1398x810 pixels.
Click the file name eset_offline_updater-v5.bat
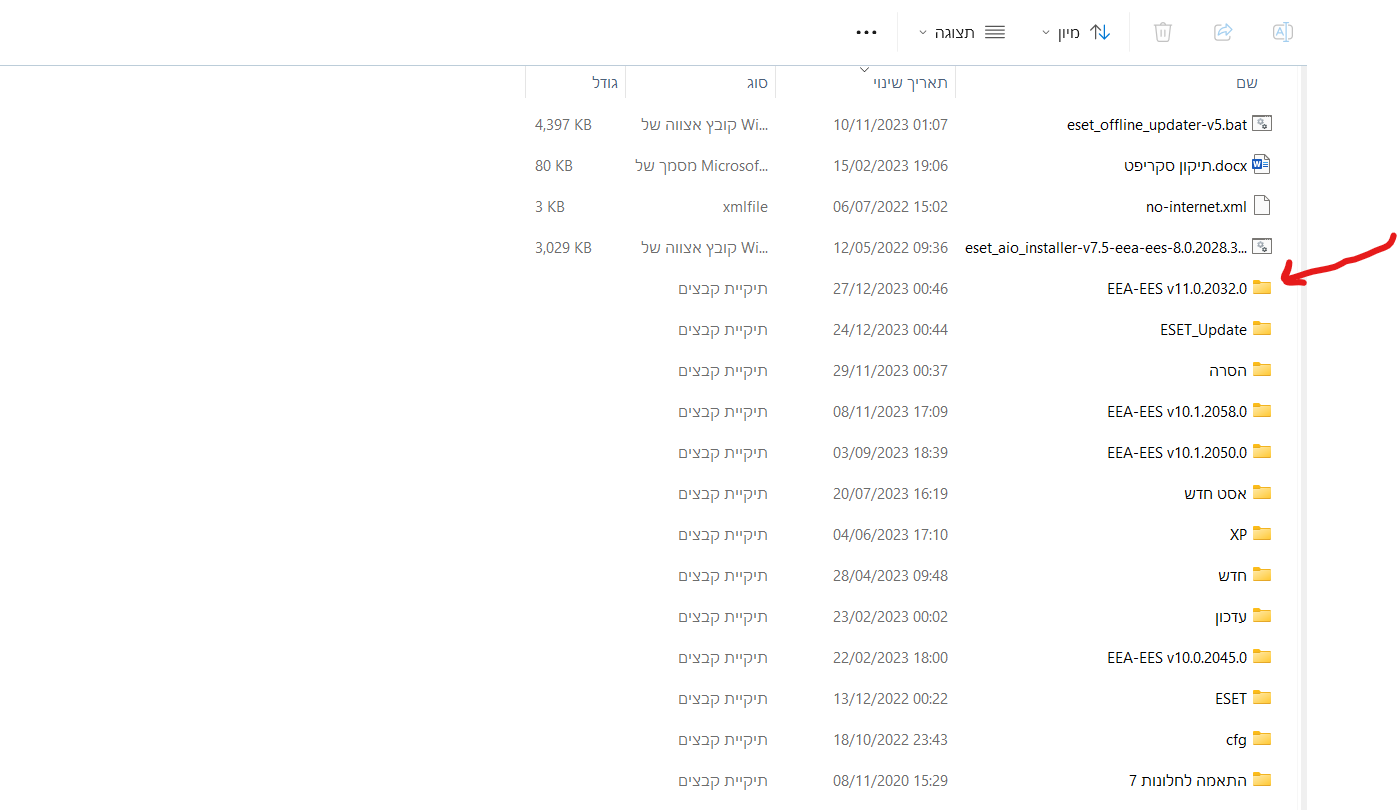1157,125
